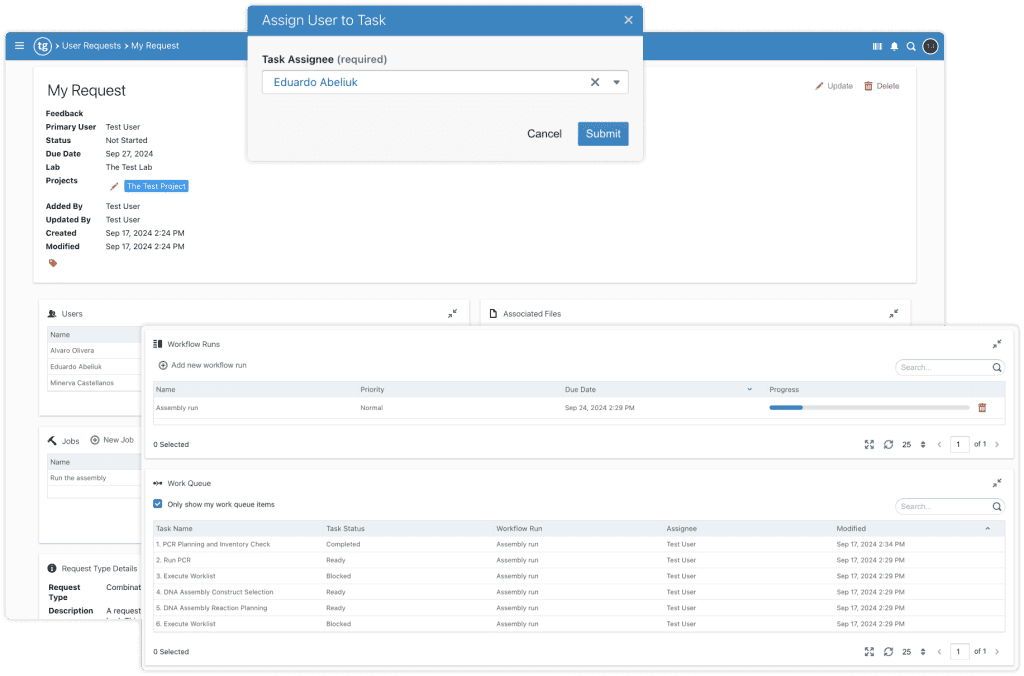
Task: Open global search via magnifier icon
Action: [913, 46]
